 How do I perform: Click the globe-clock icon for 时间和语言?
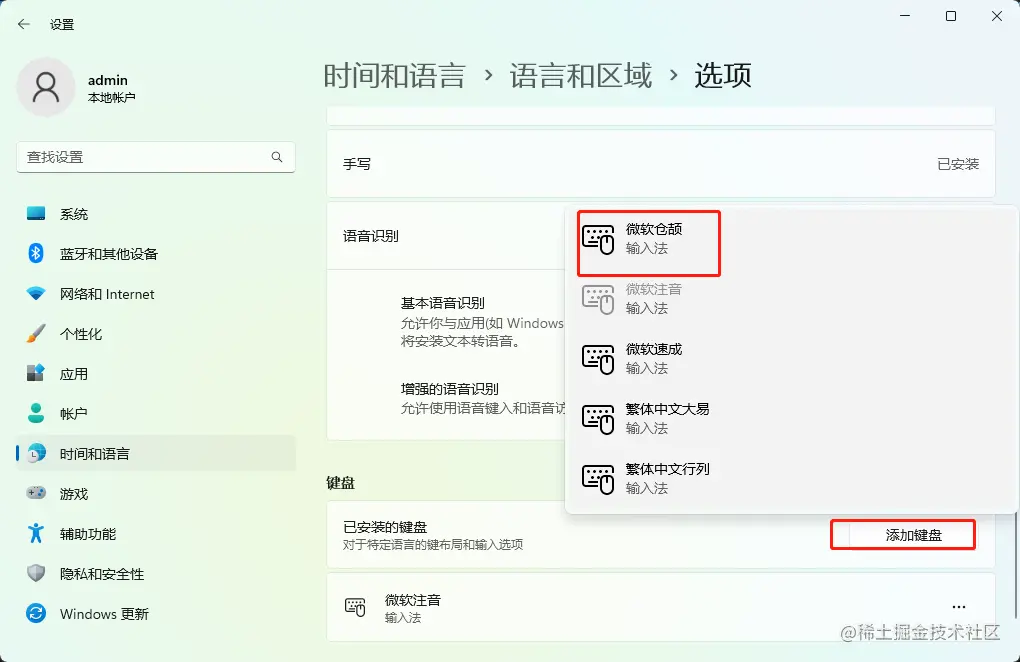(x=37, y=453)
